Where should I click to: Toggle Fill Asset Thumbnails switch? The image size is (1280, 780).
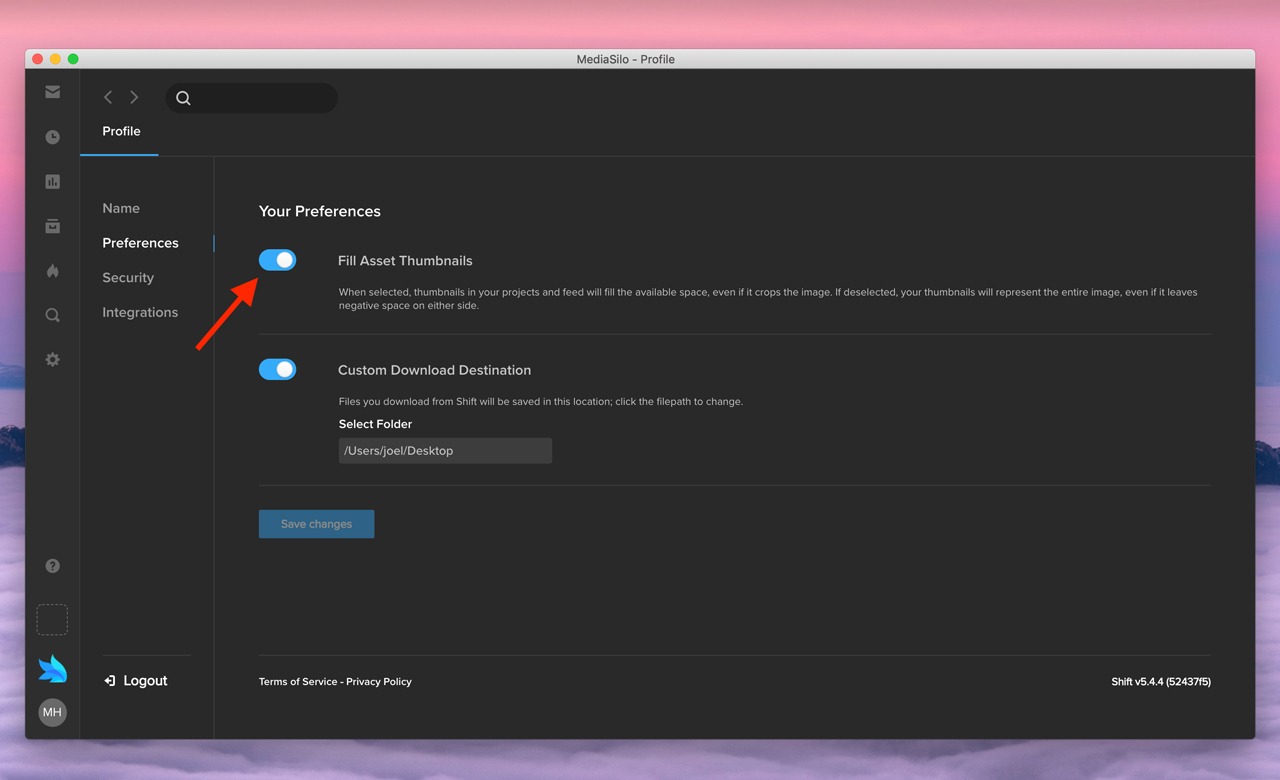[277, 260]
